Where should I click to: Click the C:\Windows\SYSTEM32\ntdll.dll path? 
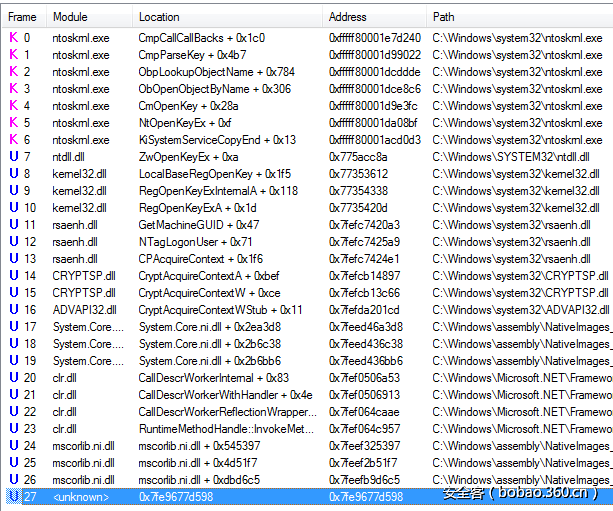pos(511,157)
